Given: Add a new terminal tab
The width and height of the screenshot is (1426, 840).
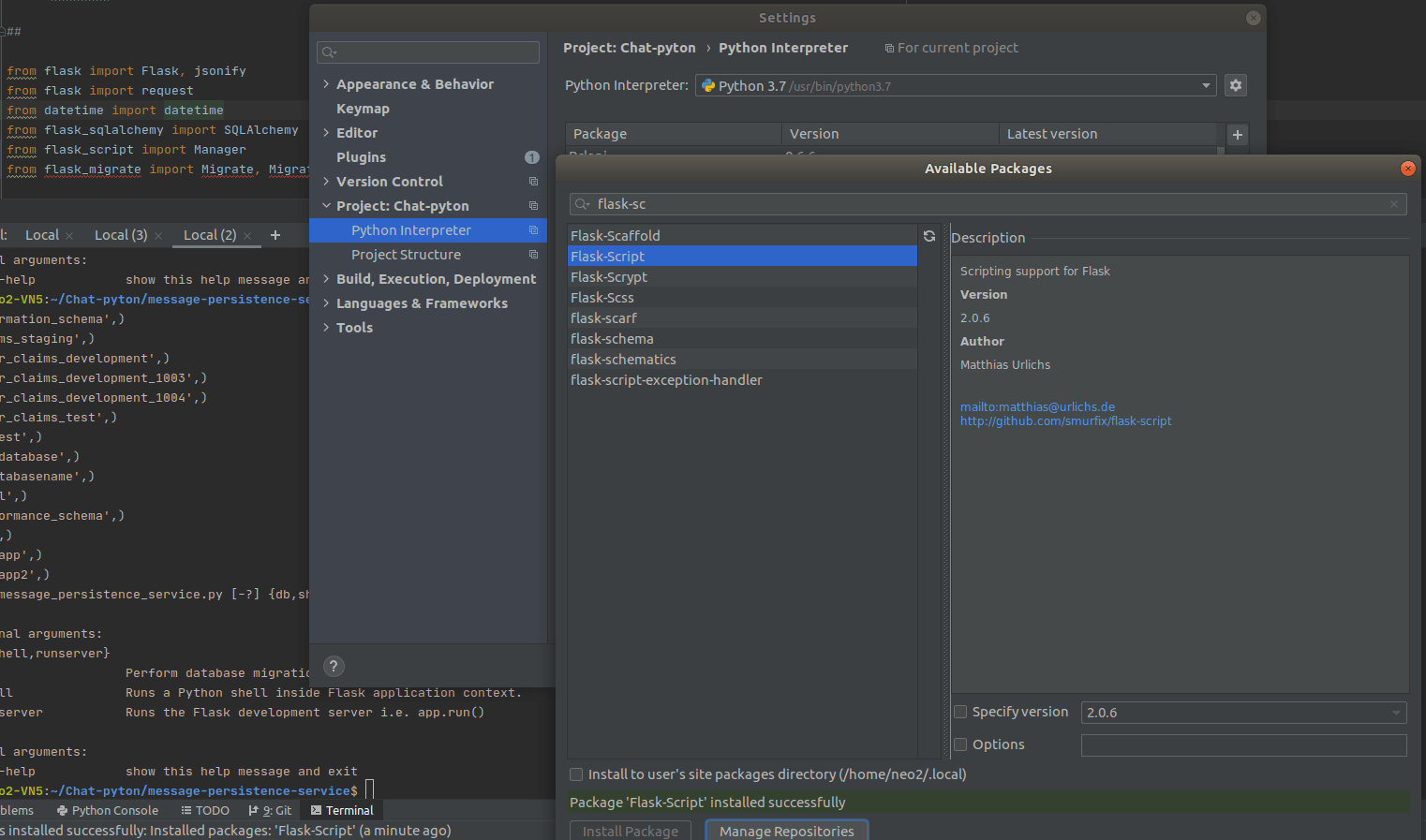Looking at the screenshot, I should coord(275,235).
